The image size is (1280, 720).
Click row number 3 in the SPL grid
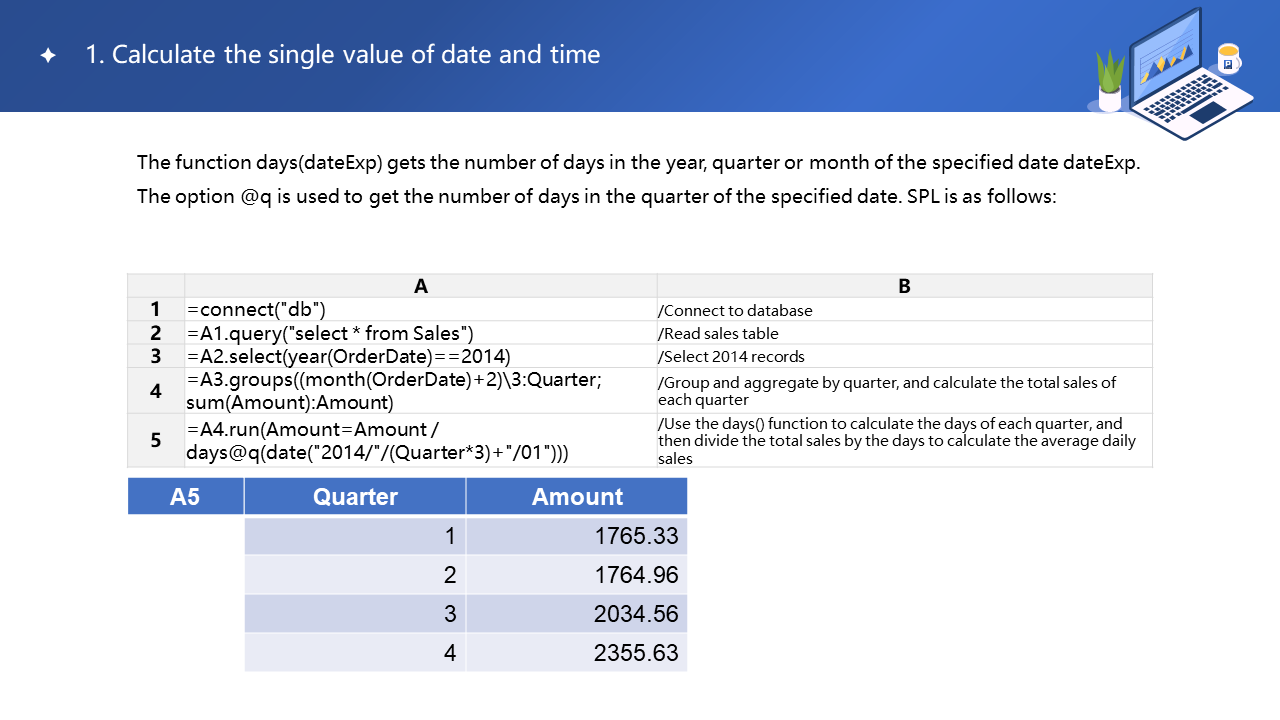(156, 356)
